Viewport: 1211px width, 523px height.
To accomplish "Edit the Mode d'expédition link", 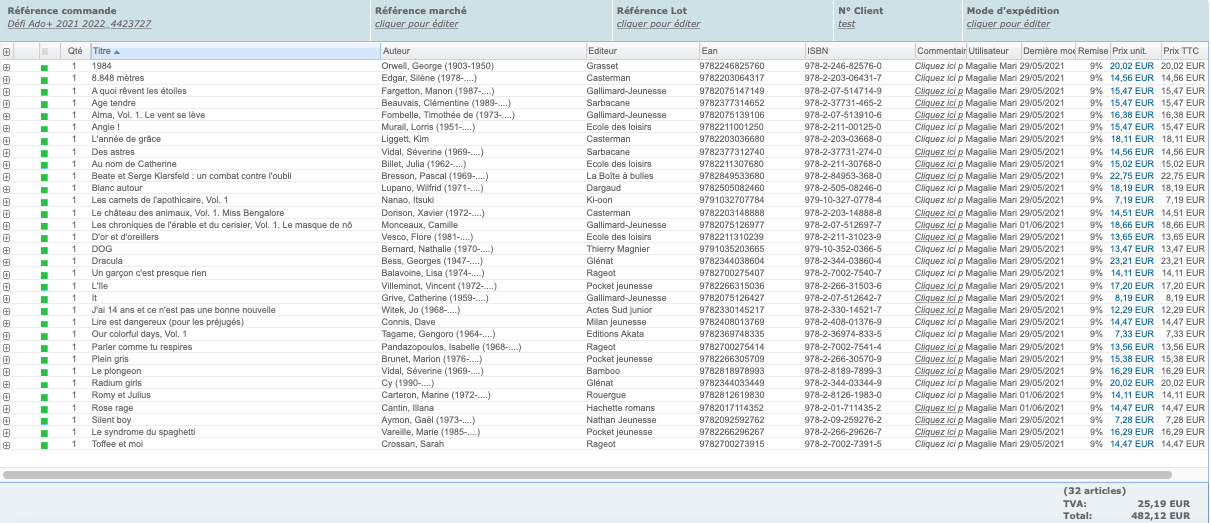I will pos(1008,24).
